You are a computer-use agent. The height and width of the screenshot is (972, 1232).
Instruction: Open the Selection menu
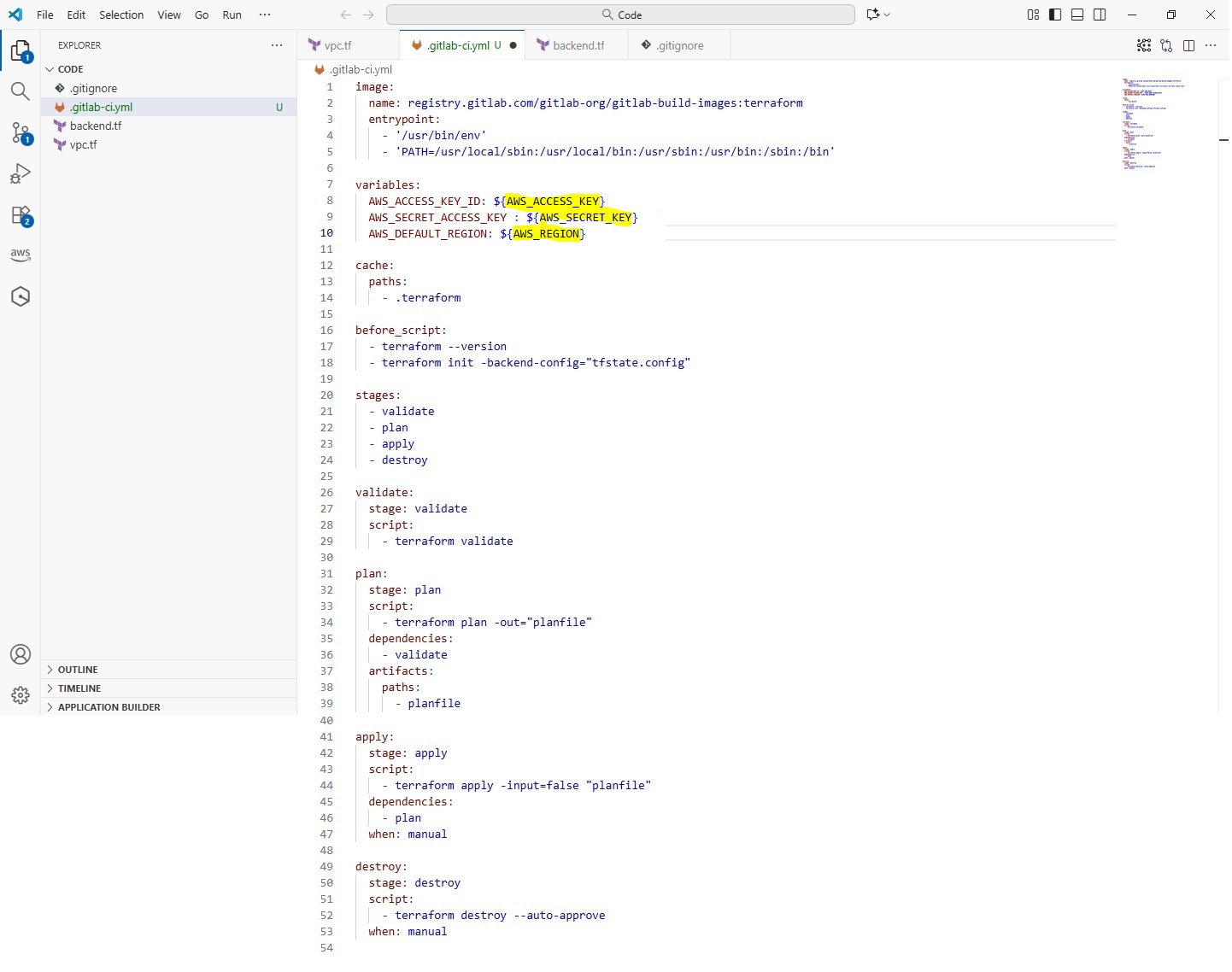coord(121,15)
